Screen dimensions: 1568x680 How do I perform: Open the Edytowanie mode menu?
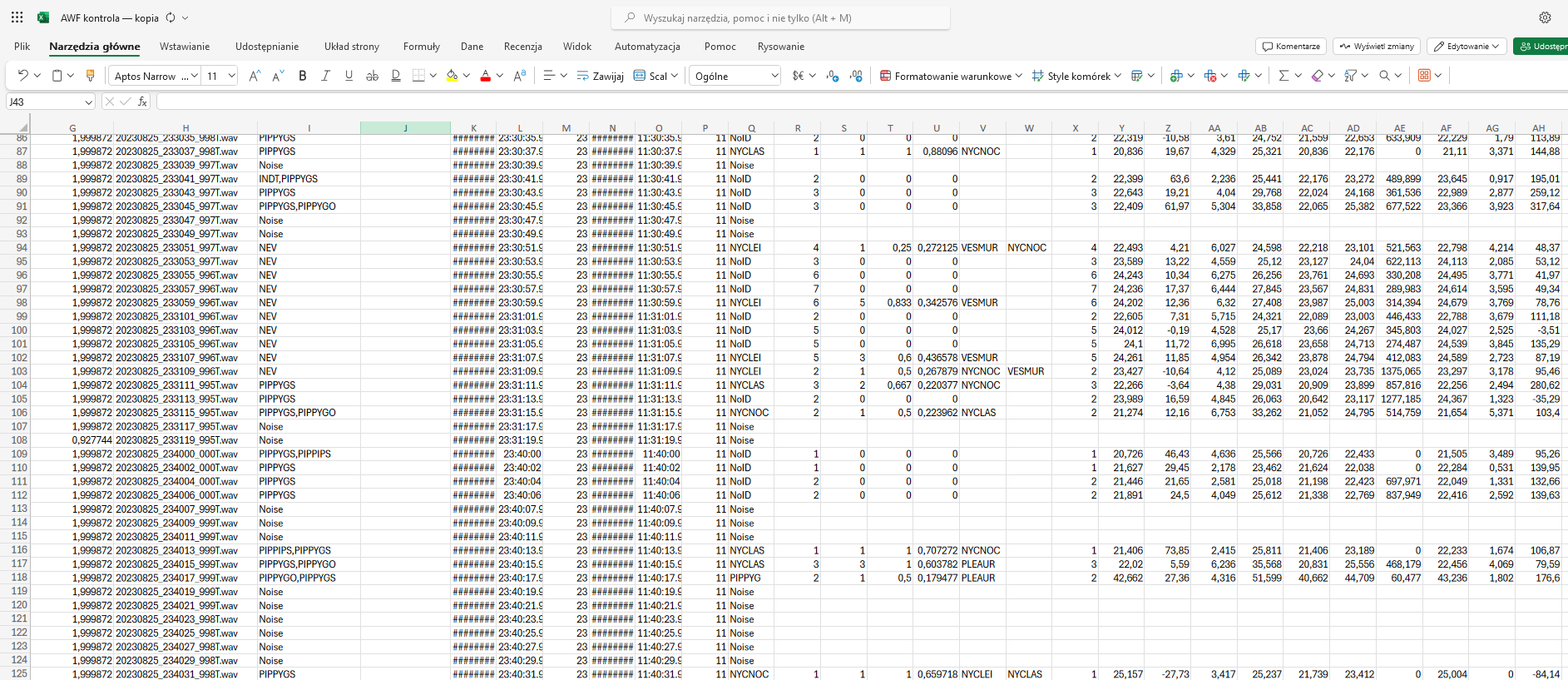tap(1467, 47)
